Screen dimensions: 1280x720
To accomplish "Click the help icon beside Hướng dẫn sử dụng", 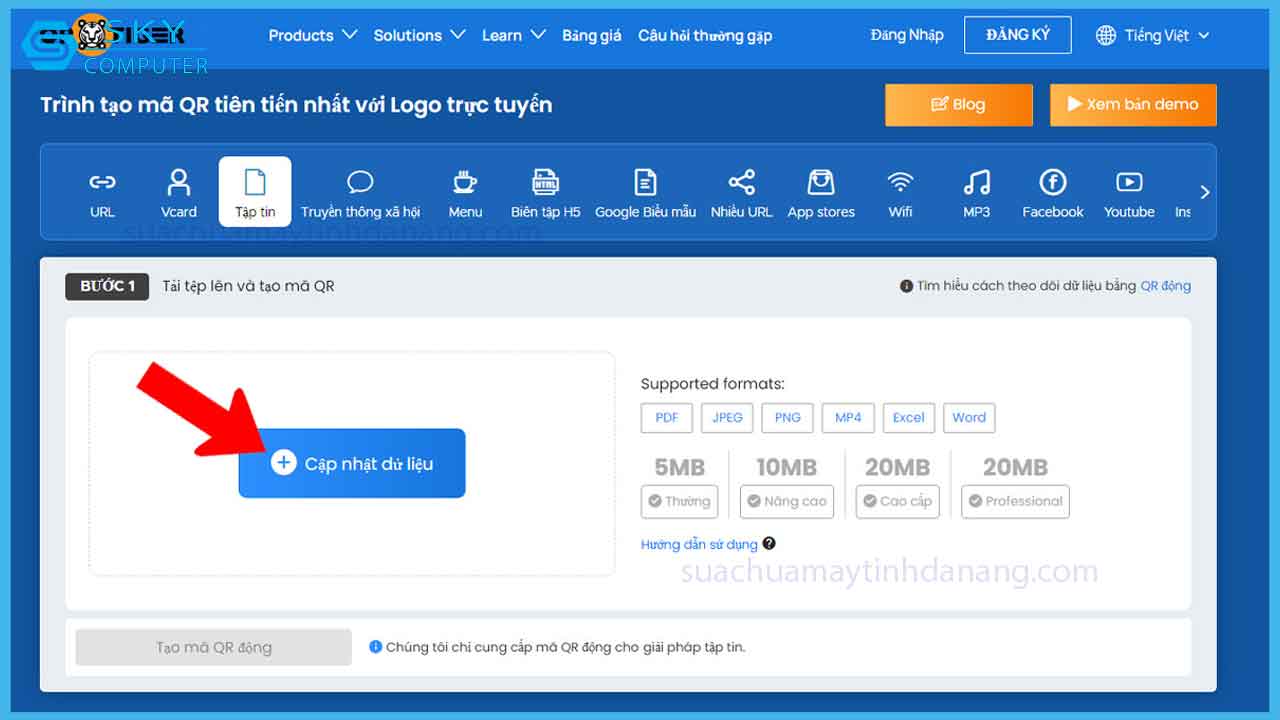I will click(x=769, y=544).
